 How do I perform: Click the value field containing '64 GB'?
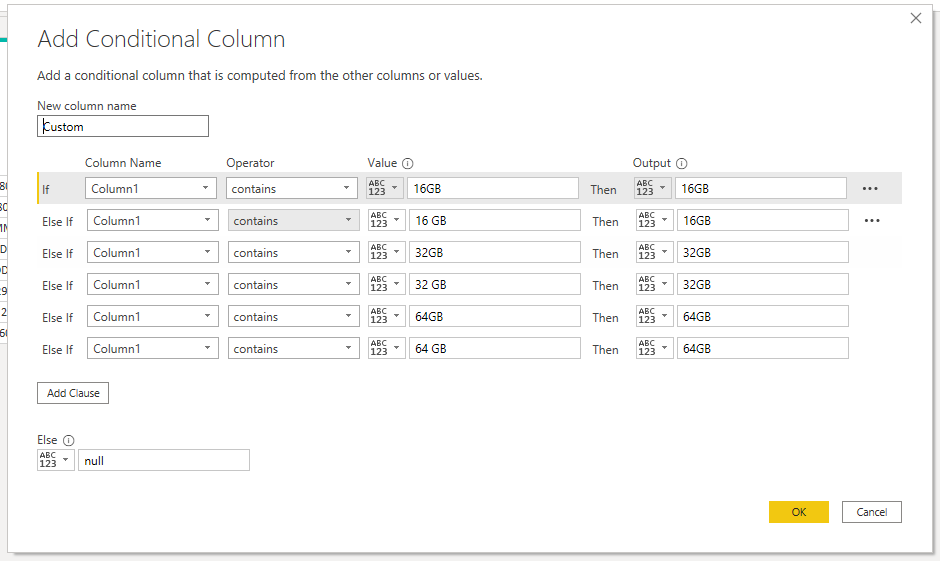495,348
